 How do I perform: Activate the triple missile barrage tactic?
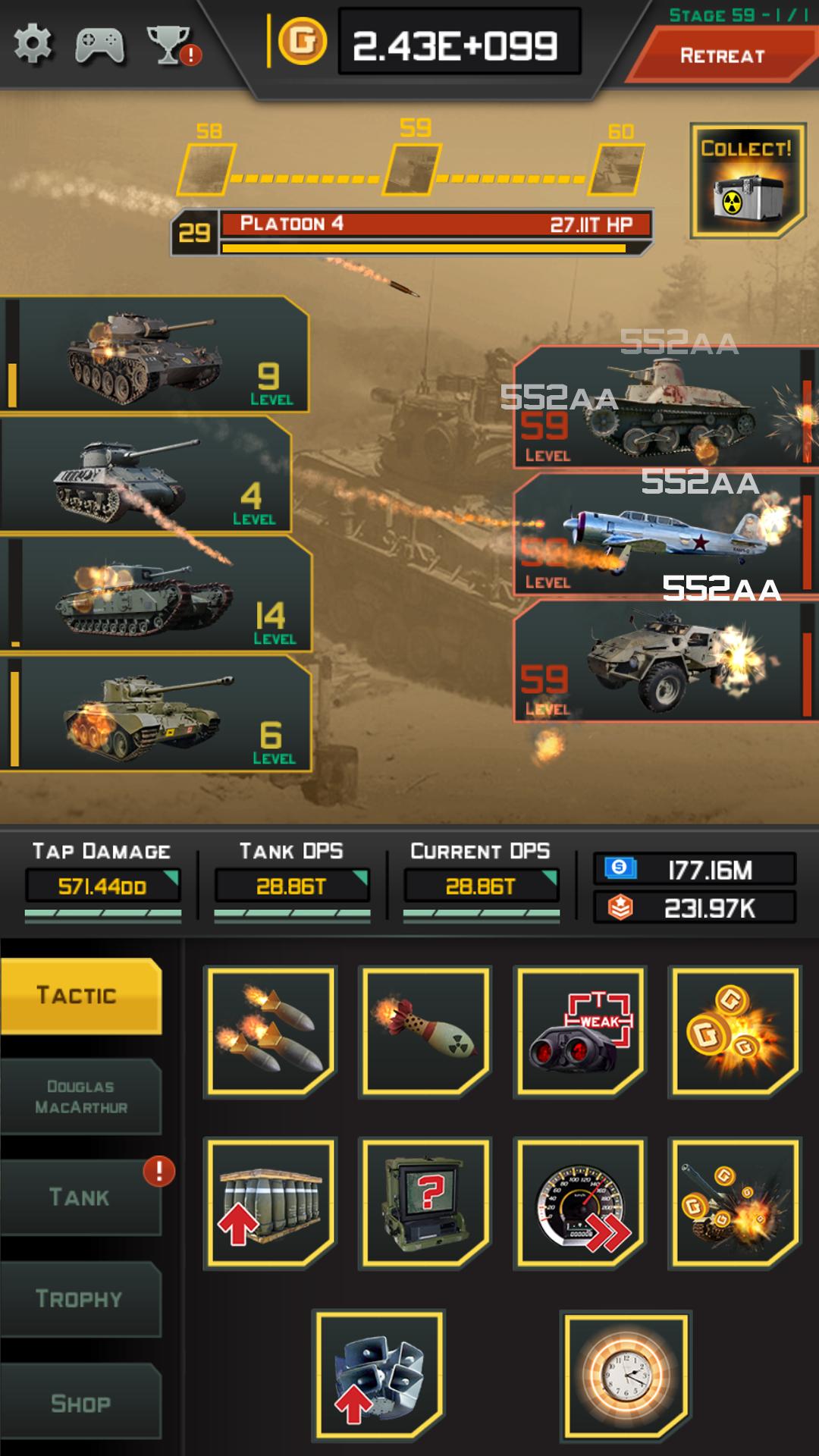271,1031
